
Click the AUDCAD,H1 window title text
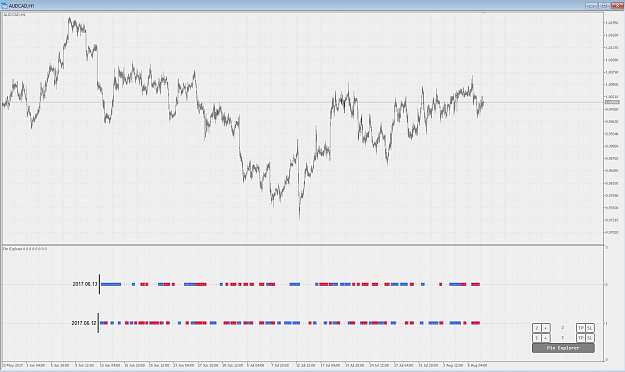(22, 6)
